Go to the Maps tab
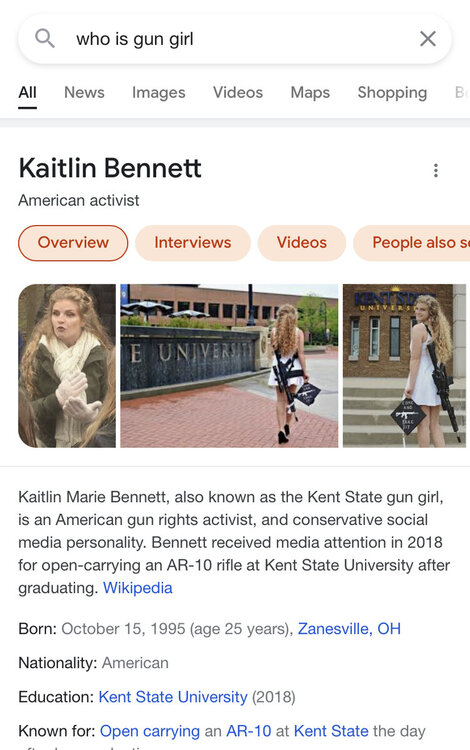Screen dimensions: 470x750 click(x=310, y=92)
